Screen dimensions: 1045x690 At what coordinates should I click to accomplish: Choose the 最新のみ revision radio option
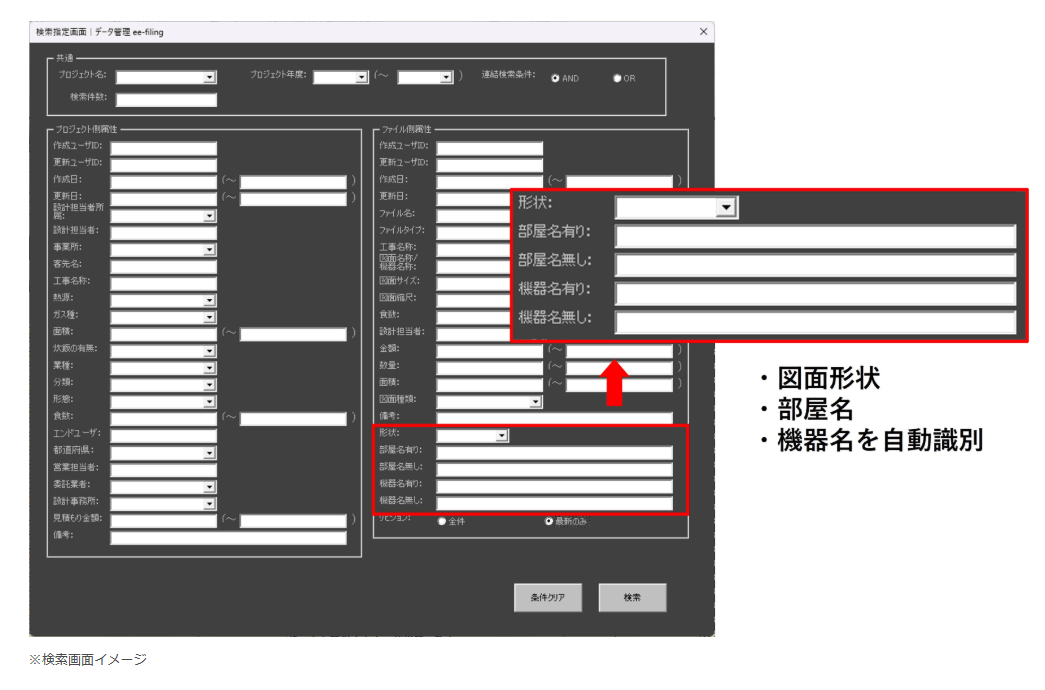click(549, 521)
